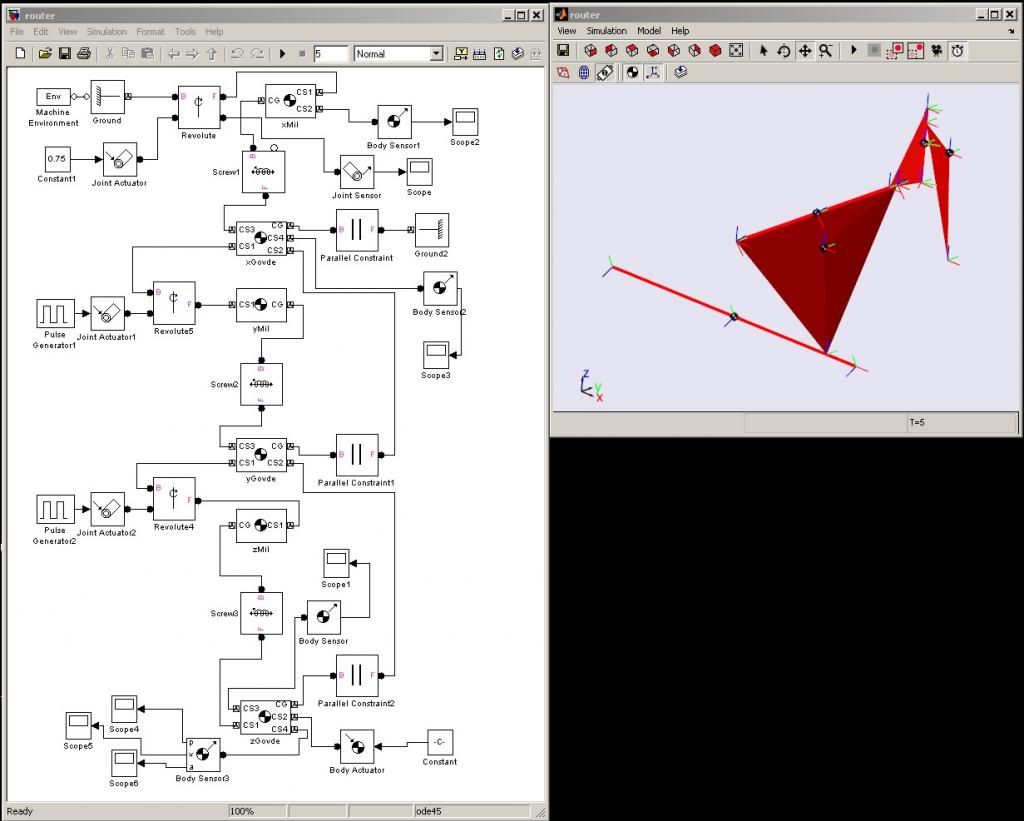
Task: Open the Format menu
Action: point(150,31)
